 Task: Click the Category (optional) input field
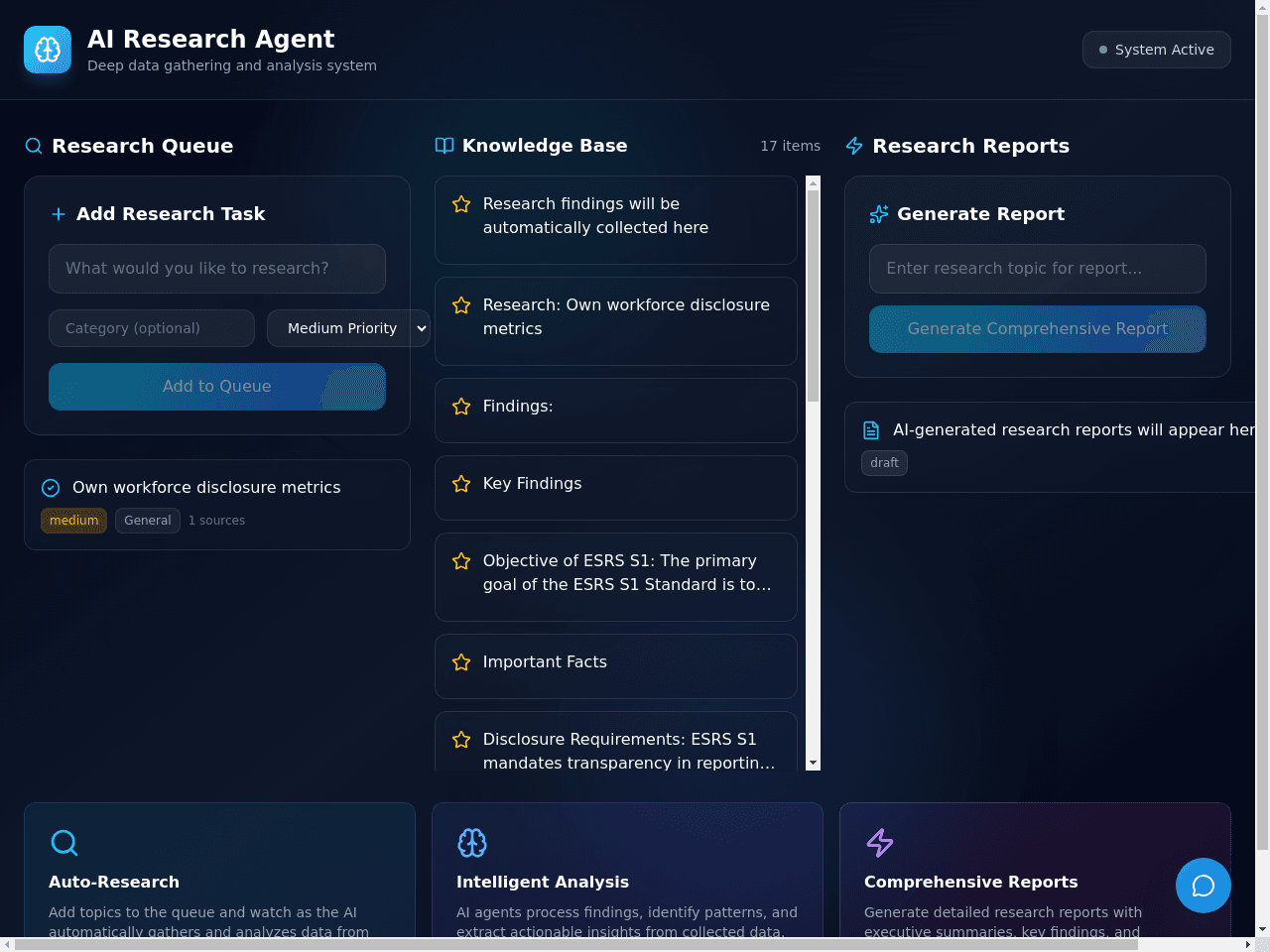coord(152,328)
